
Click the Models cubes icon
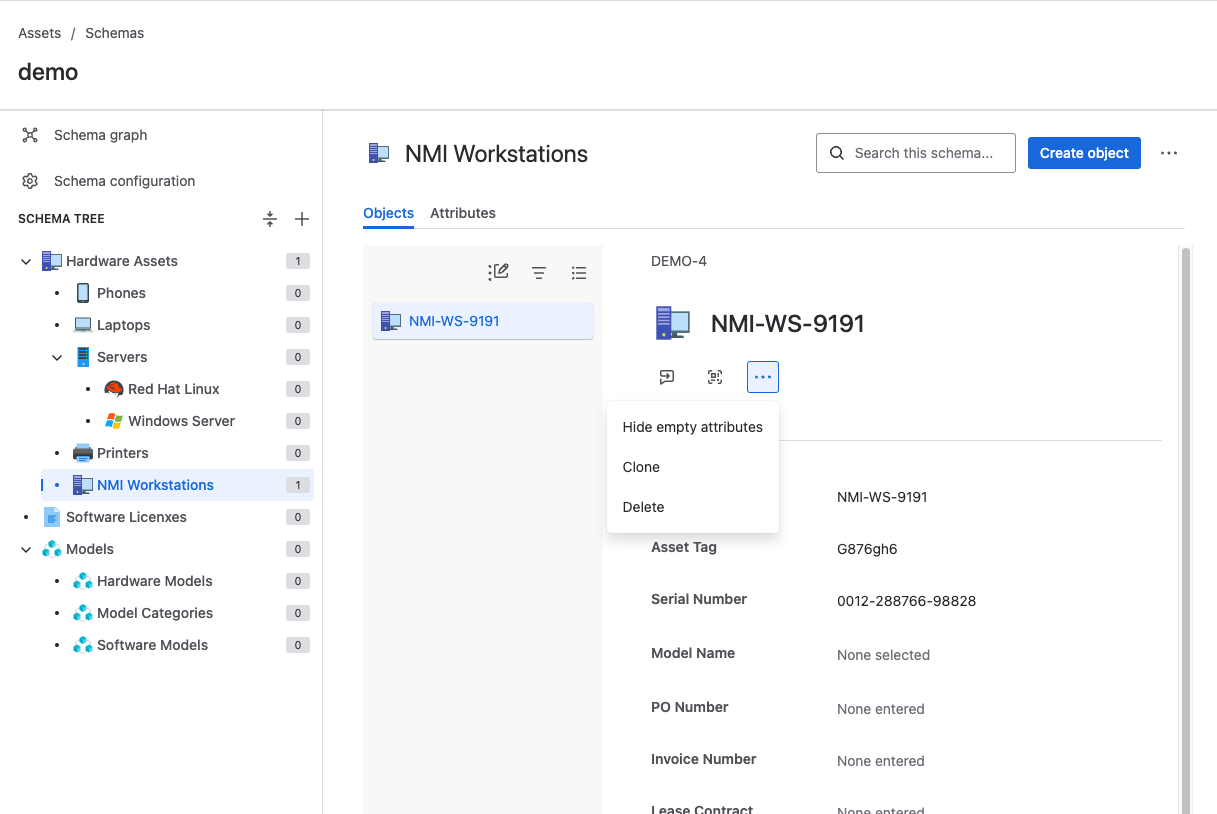point(51,549)
